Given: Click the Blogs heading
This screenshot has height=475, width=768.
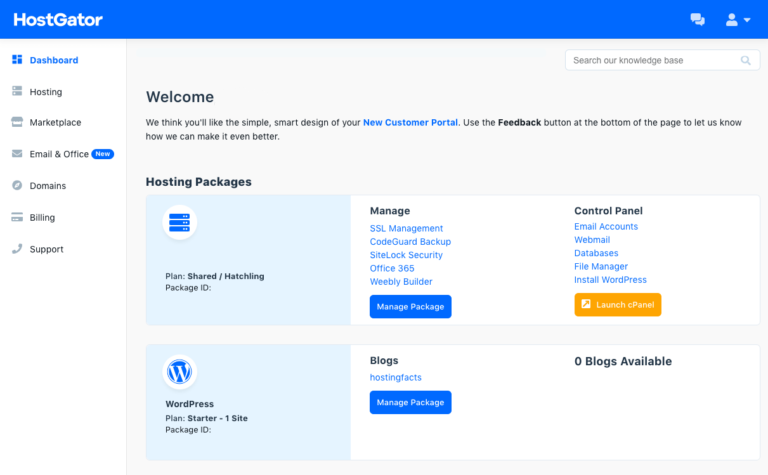Looking at the screenshot, I should click(384, 360).
